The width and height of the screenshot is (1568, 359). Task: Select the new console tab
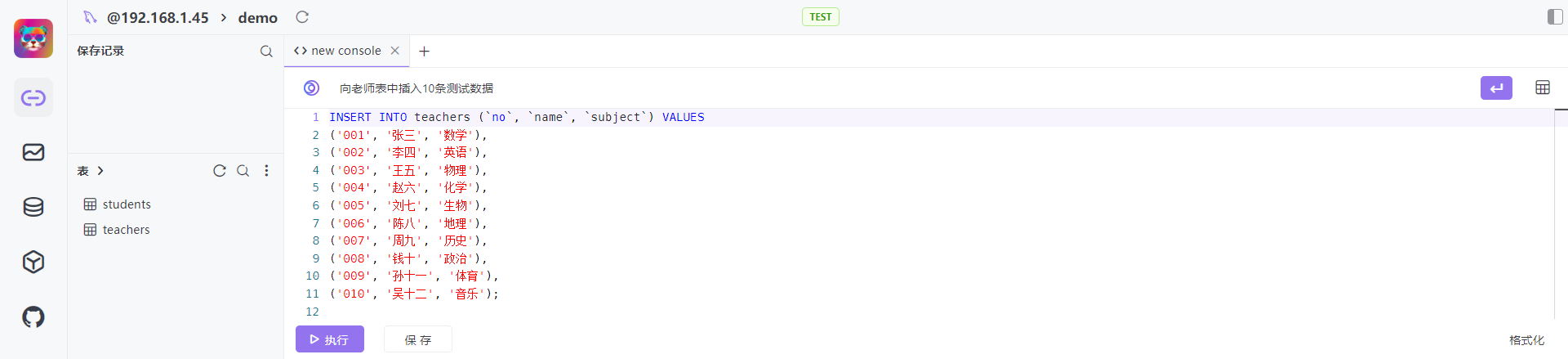(338, 51)
